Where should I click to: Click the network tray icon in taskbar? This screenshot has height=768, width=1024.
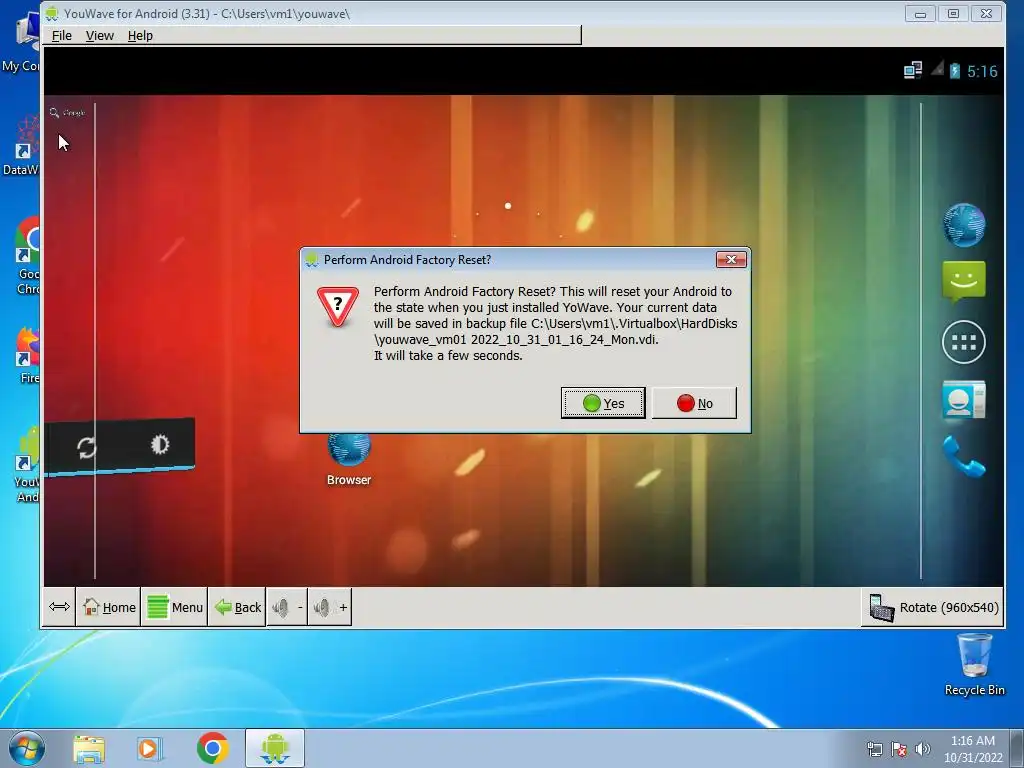pos(874,749)
